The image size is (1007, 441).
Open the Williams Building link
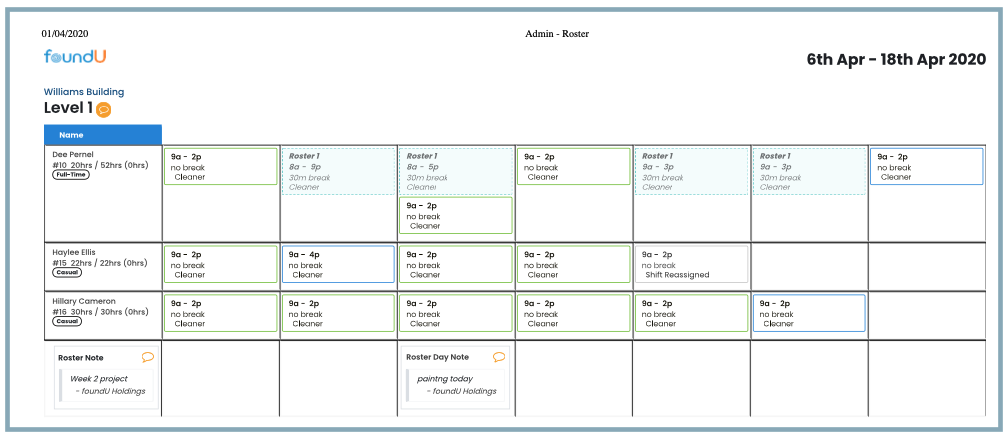84,92
